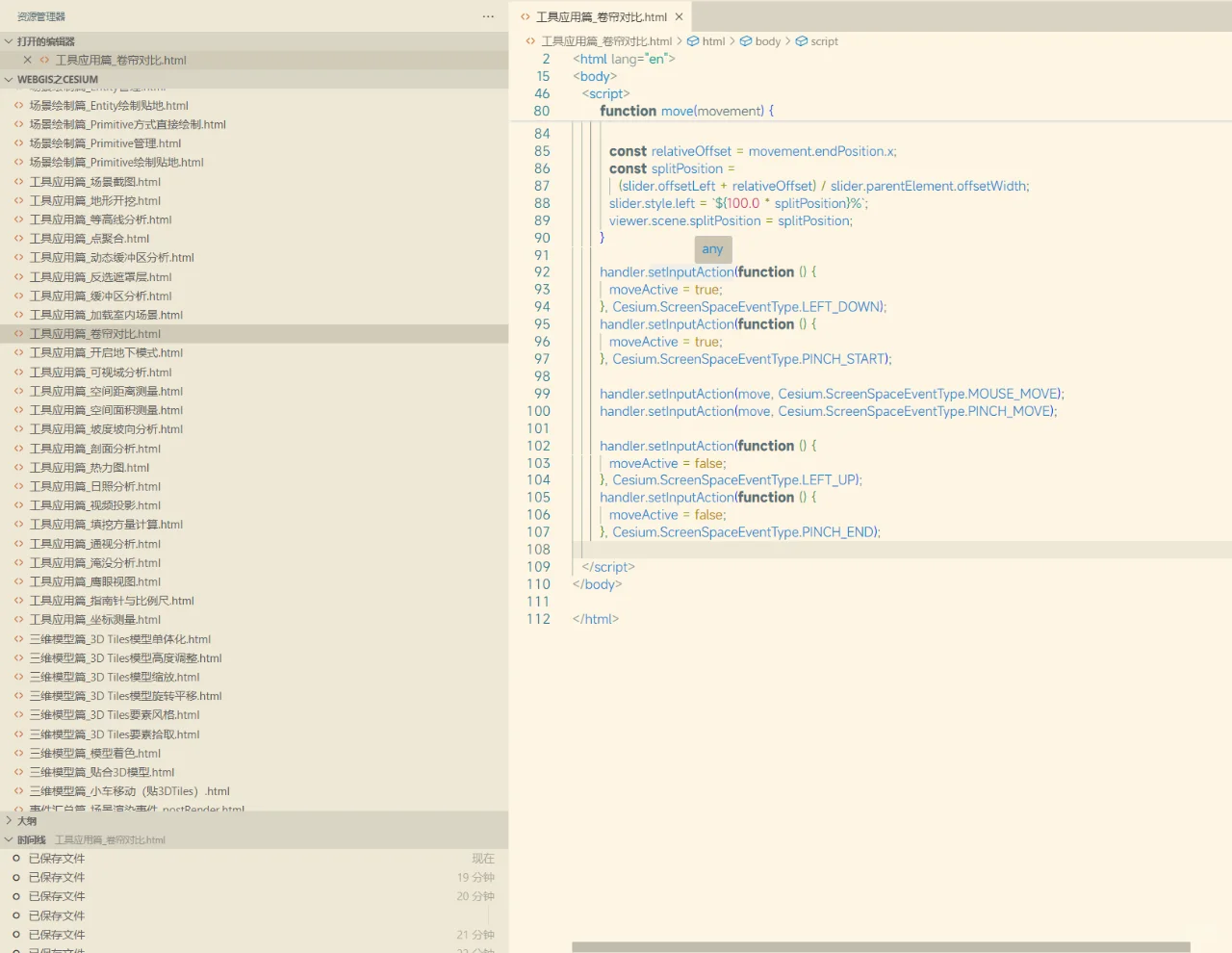
Task: Expand the 大纲 outline section
Action: pos(9,821)
